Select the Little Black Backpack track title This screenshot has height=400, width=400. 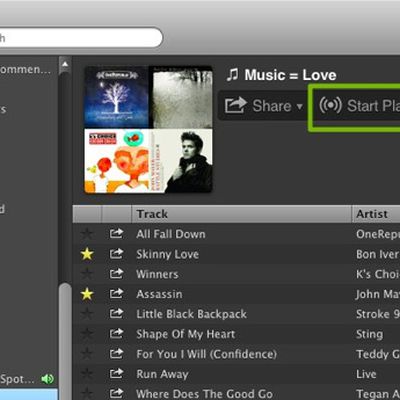pyautogui.click(x=191, y=314)
